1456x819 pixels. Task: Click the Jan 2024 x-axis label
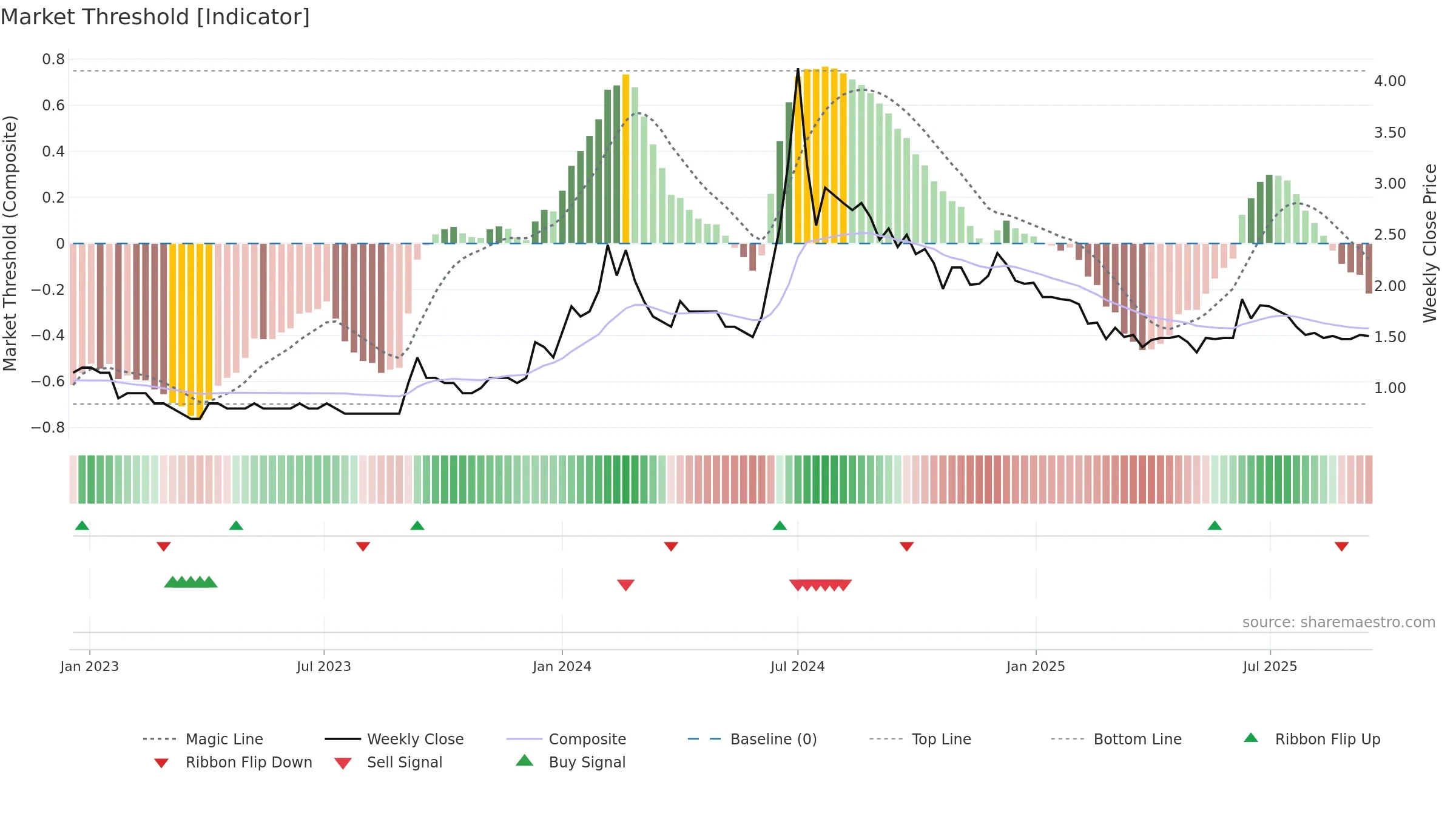click(562, 666)
